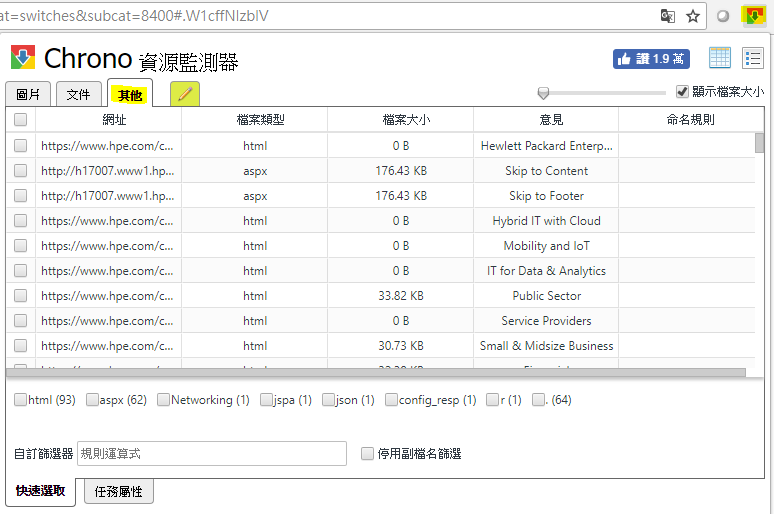Click the 'Service Providers' cell
Image resolution: width=774 pixels, height=514 pixels.
(x=546, y=321)
